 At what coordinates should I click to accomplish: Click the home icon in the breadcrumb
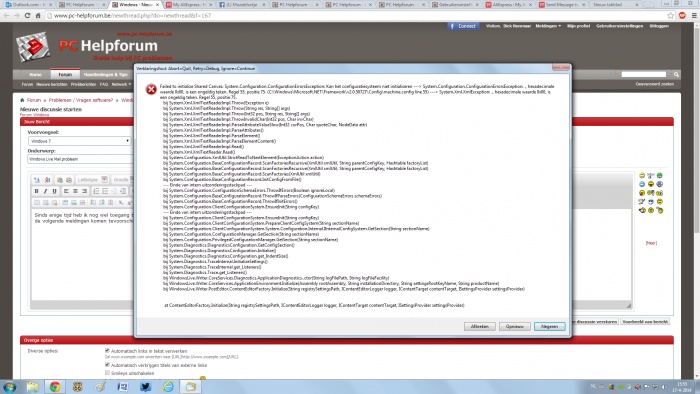tap(22, 100)
